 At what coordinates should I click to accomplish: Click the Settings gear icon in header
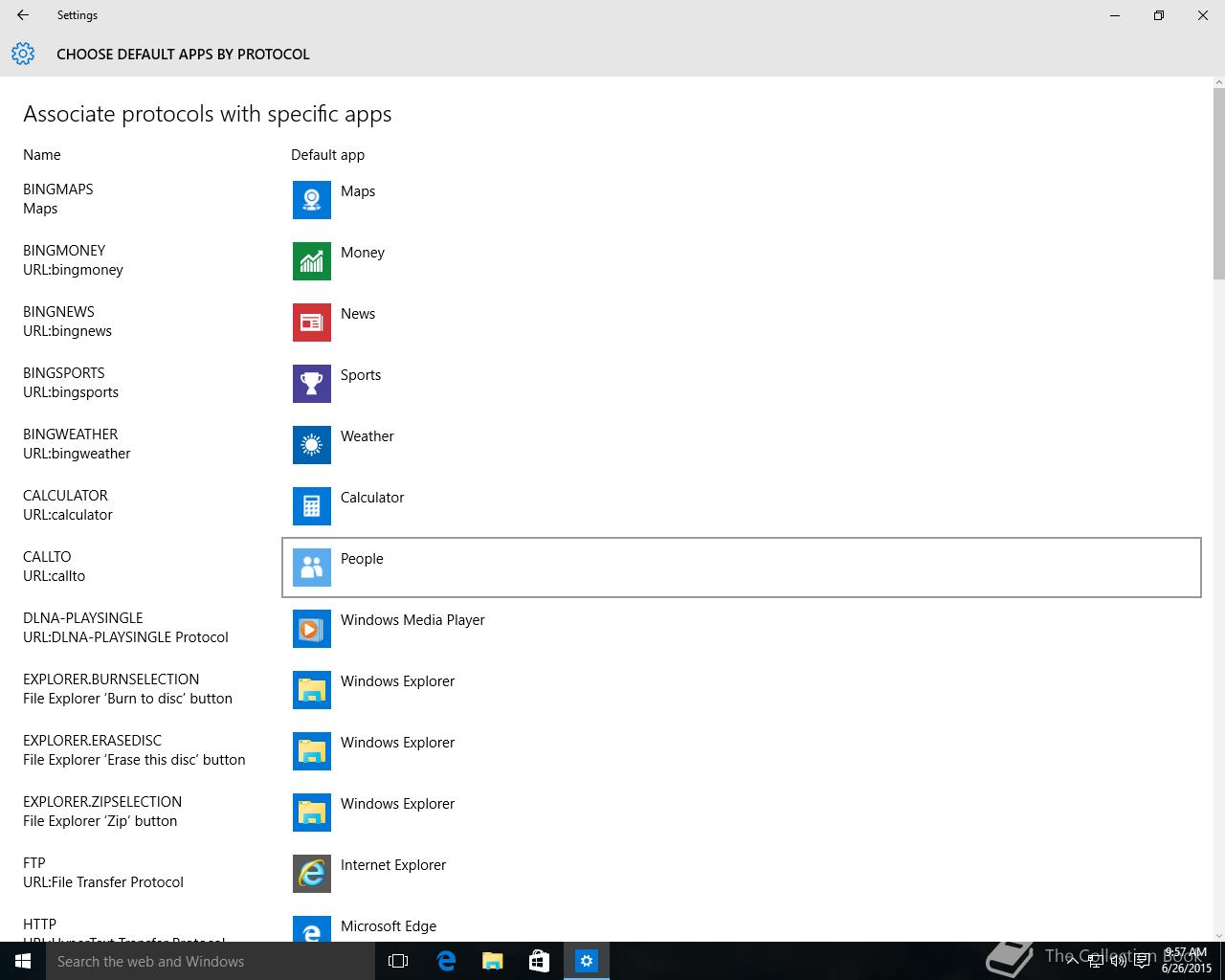click(x=23, y=54)
